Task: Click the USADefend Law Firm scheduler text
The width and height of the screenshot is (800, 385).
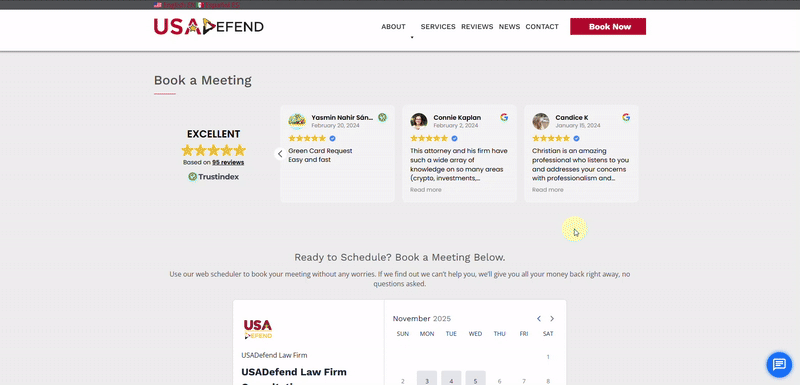Action: pyautogui.click(x=274, y=355)
